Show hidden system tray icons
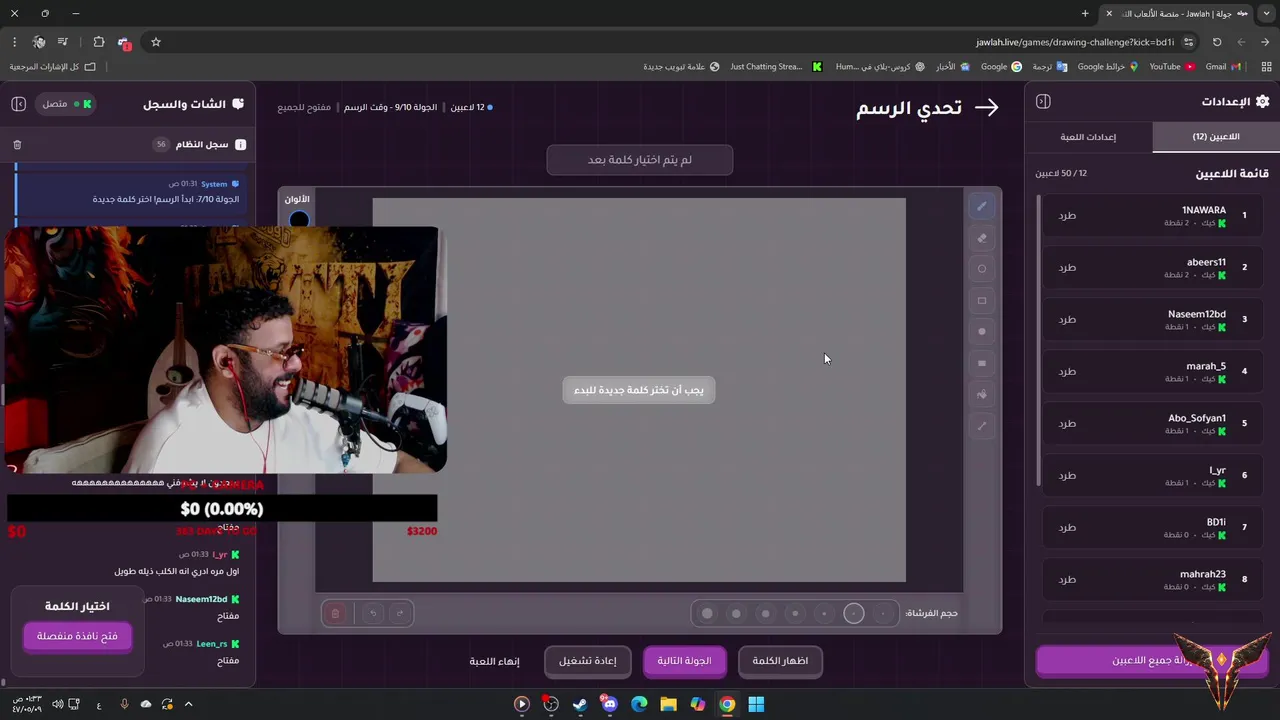Viewport: 1280px width, 720px height. coord(188,704)
